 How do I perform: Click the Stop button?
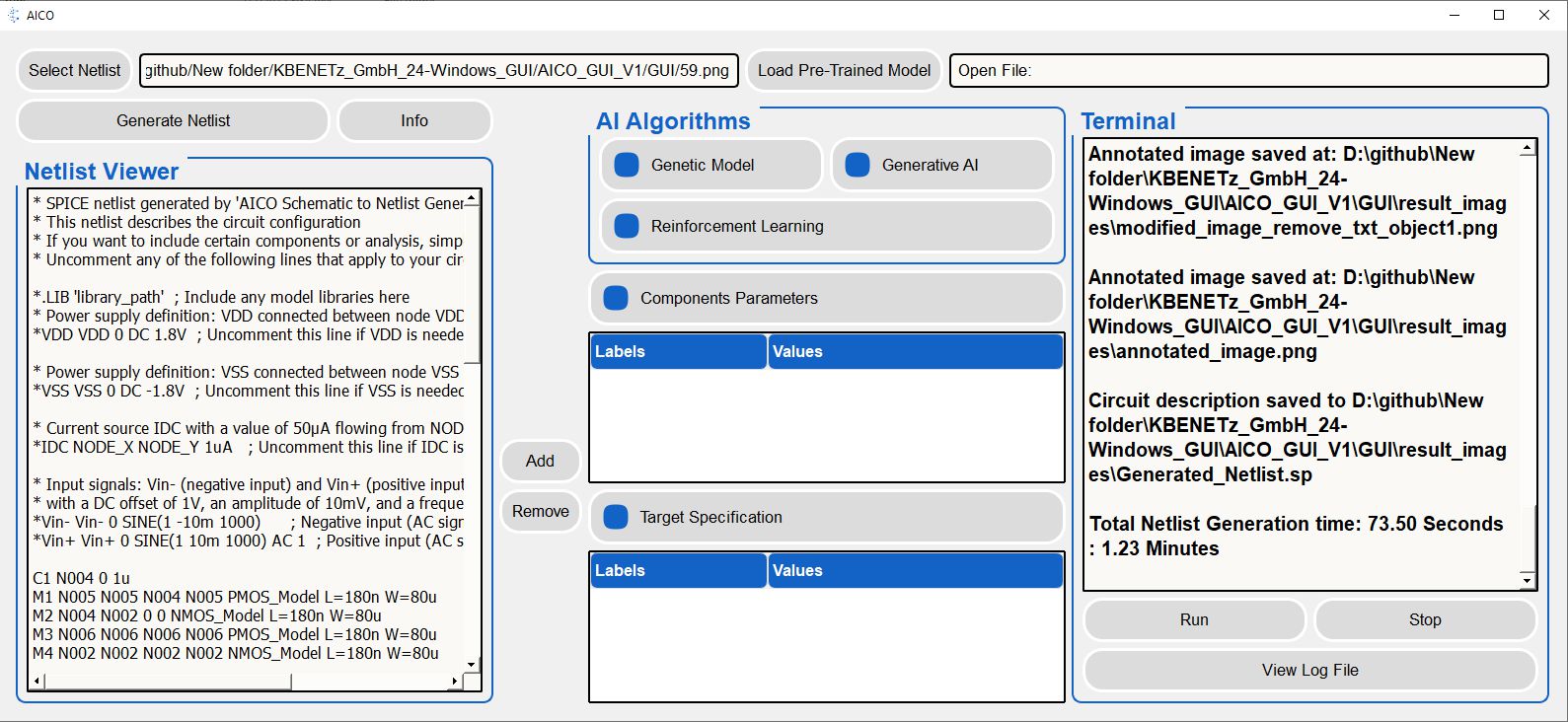click(1424, 619)
